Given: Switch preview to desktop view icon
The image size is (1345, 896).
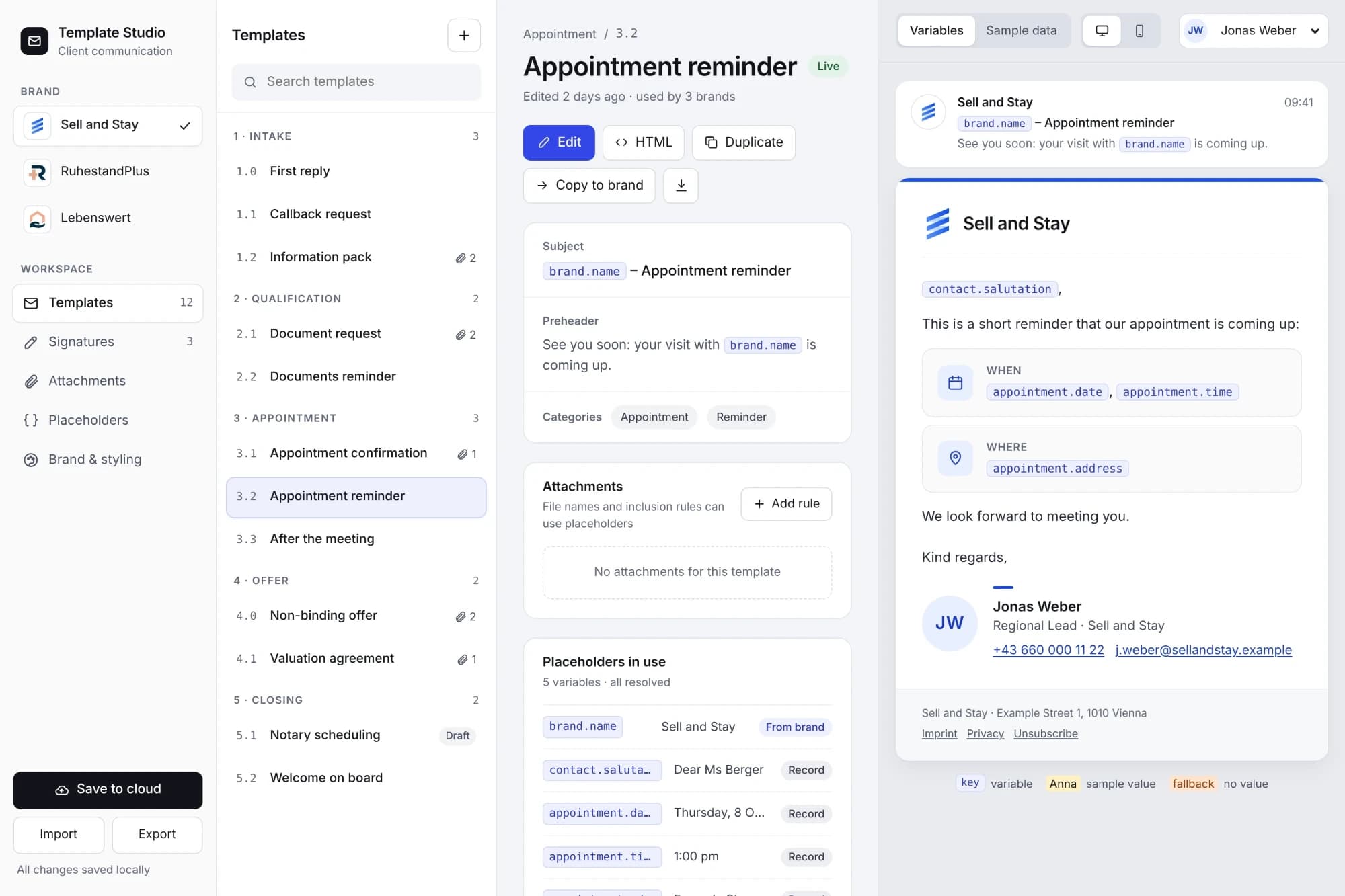Looking at the screenshot, I should [1102, 31].
